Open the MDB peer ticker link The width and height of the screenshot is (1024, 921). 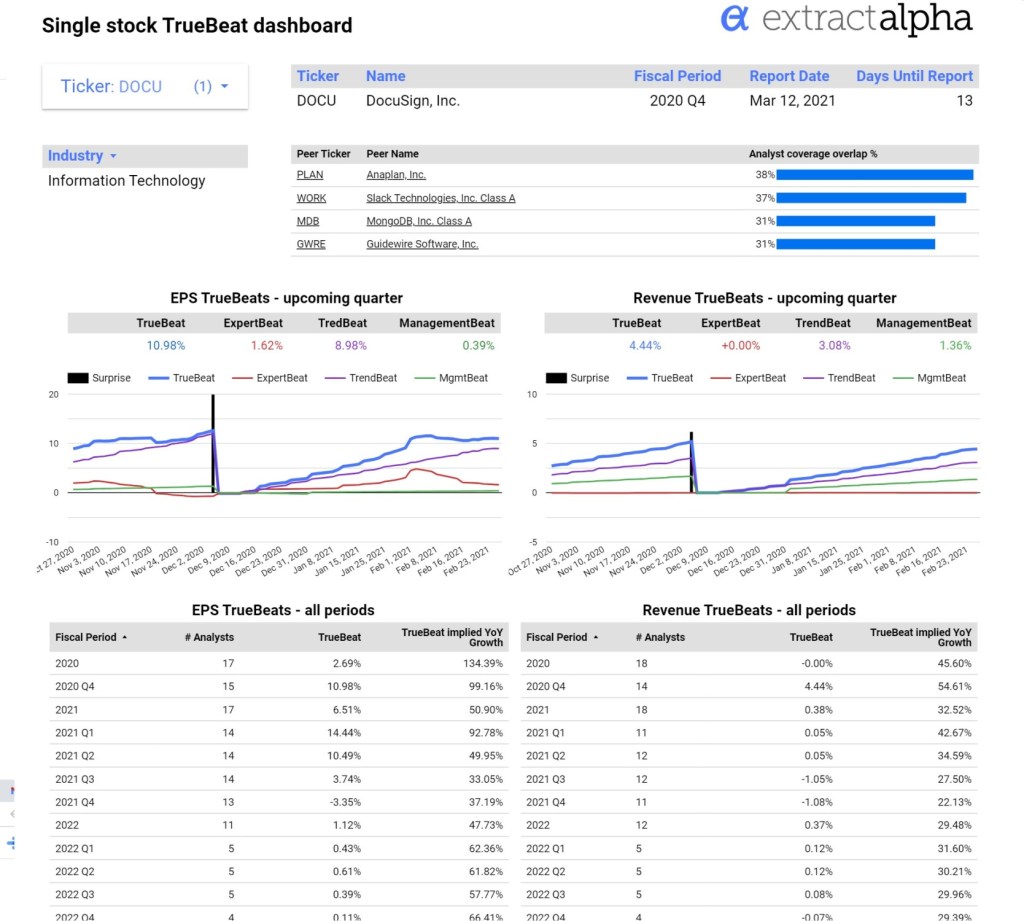coord(308,221)
